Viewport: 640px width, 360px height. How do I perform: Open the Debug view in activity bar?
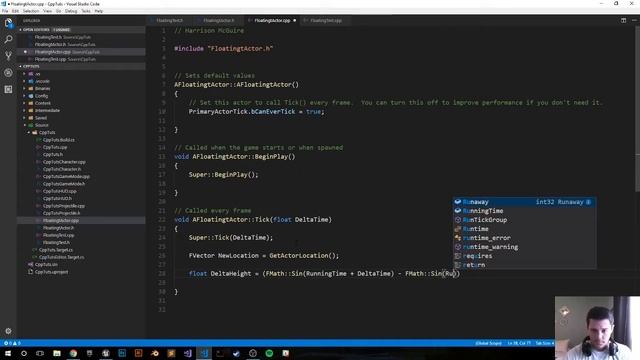click(x=8, y=73)
